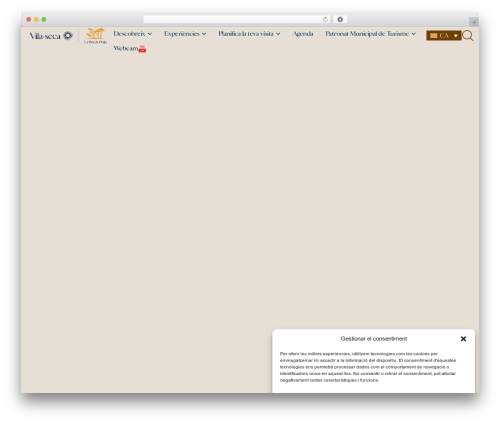Click the macOS yellow minimize button

(36, 20)
